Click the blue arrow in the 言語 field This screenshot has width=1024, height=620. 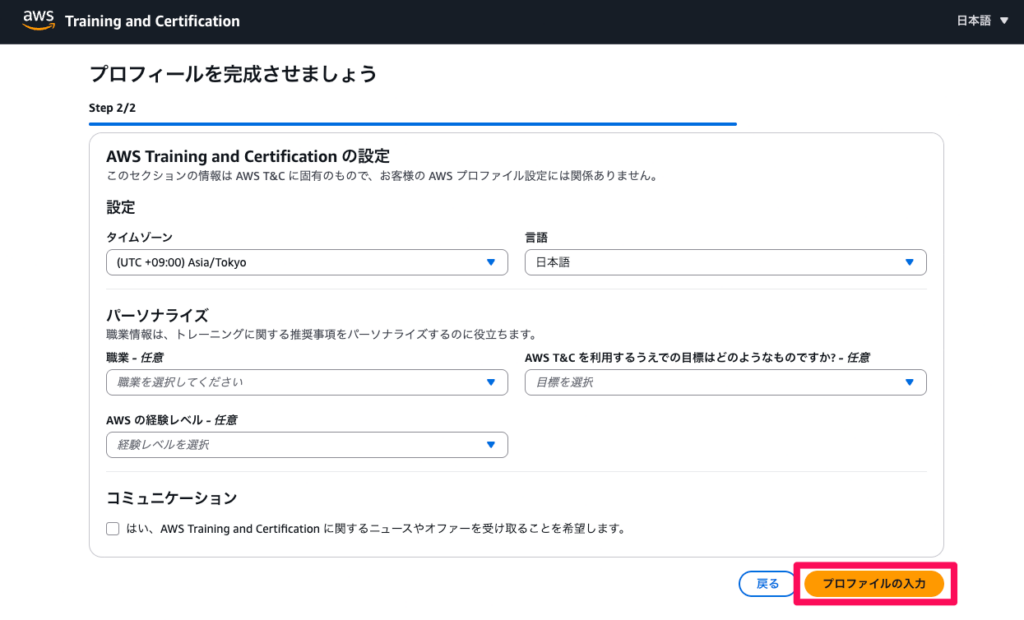click(909, 262)
